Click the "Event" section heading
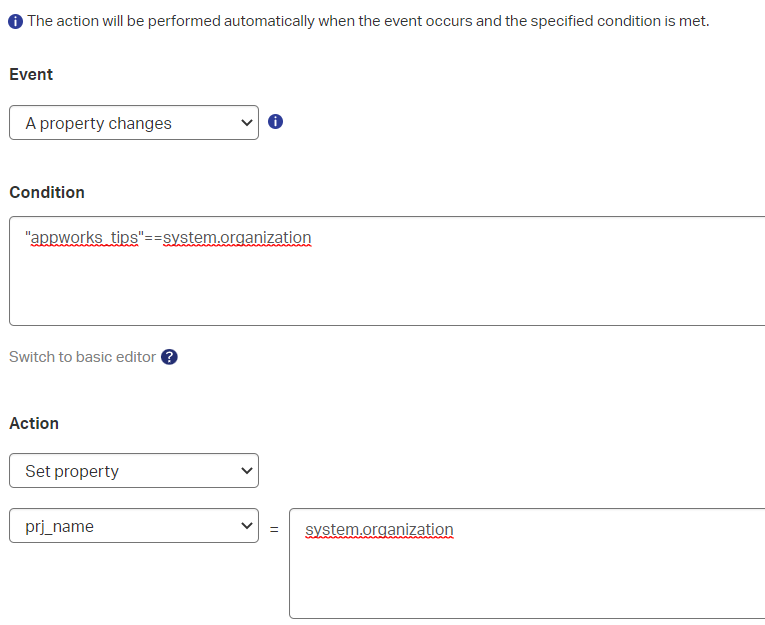Screen dimensions: 765x625 [x=31, y=75]
